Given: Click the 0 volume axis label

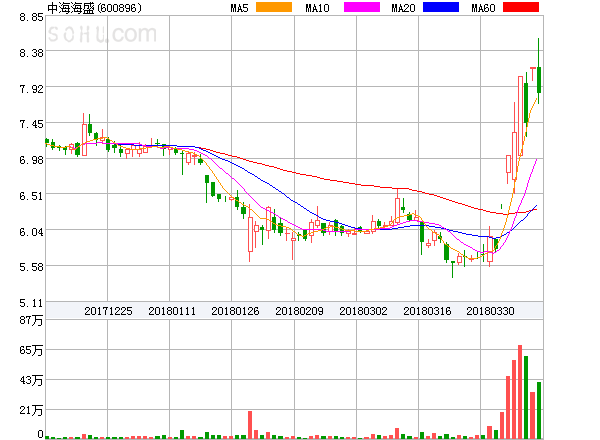Looking at the screenshot, I should 40,434.
